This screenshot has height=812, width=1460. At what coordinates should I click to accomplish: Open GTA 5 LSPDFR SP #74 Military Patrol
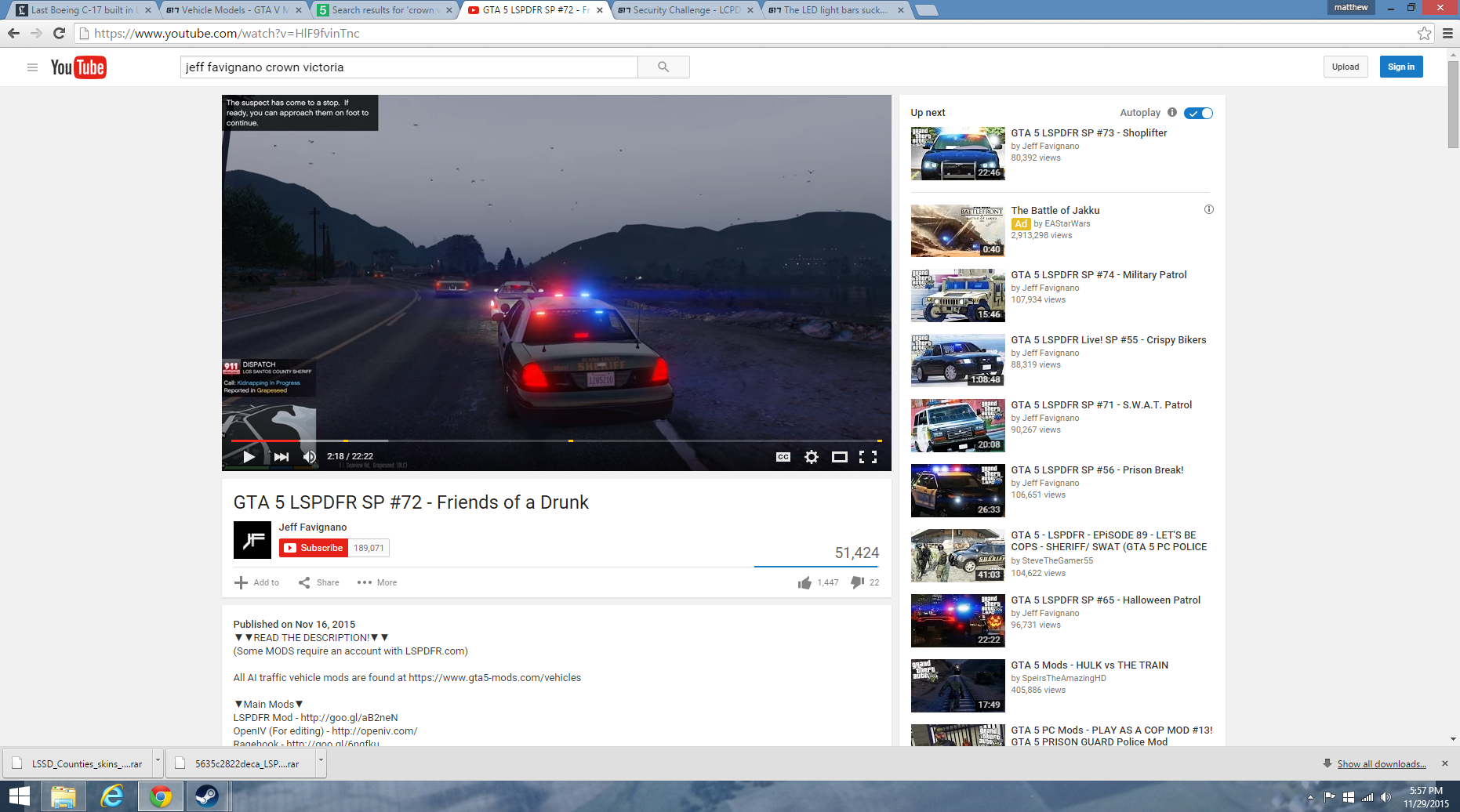1099,275
